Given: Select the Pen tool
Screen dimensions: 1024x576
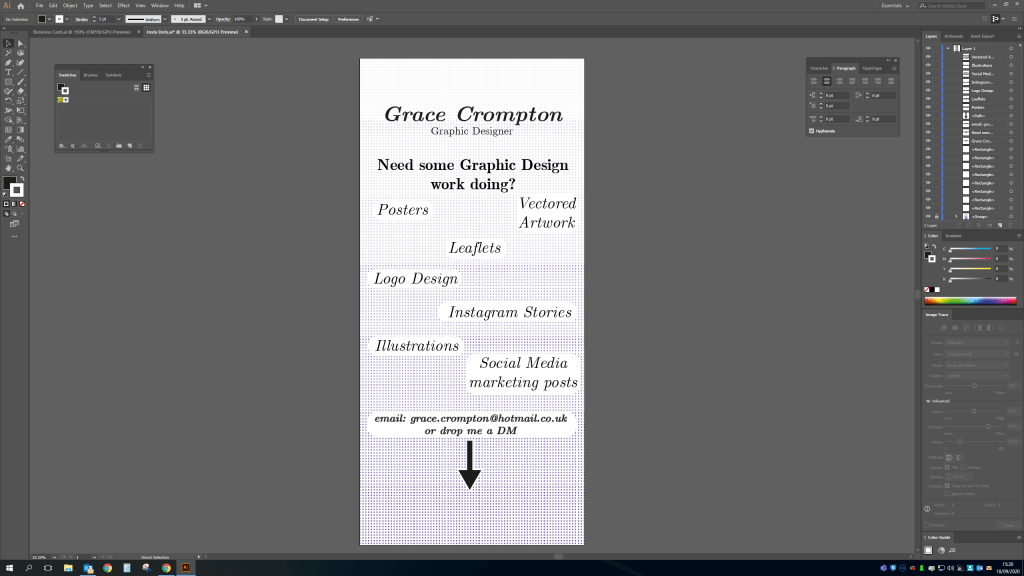Looking at the screenshot, I should click(8, 62).
